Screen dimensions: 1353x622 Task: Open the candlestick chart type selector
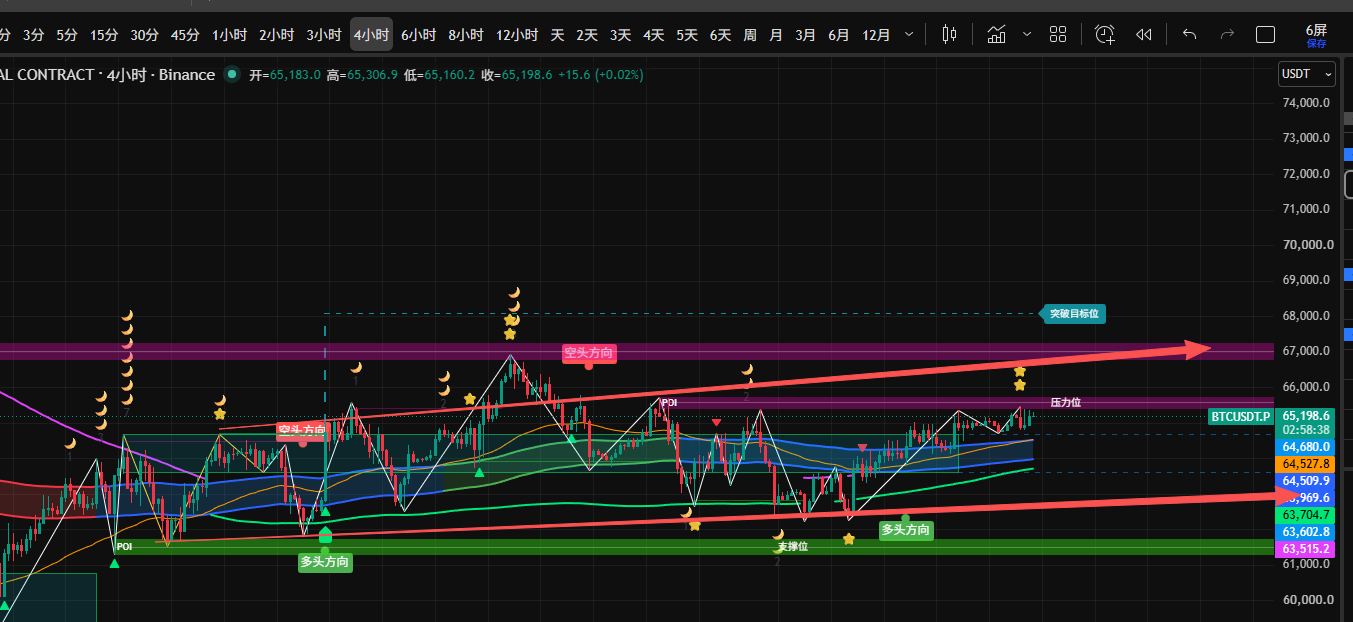pyautogui.click(x=949, y=34)
